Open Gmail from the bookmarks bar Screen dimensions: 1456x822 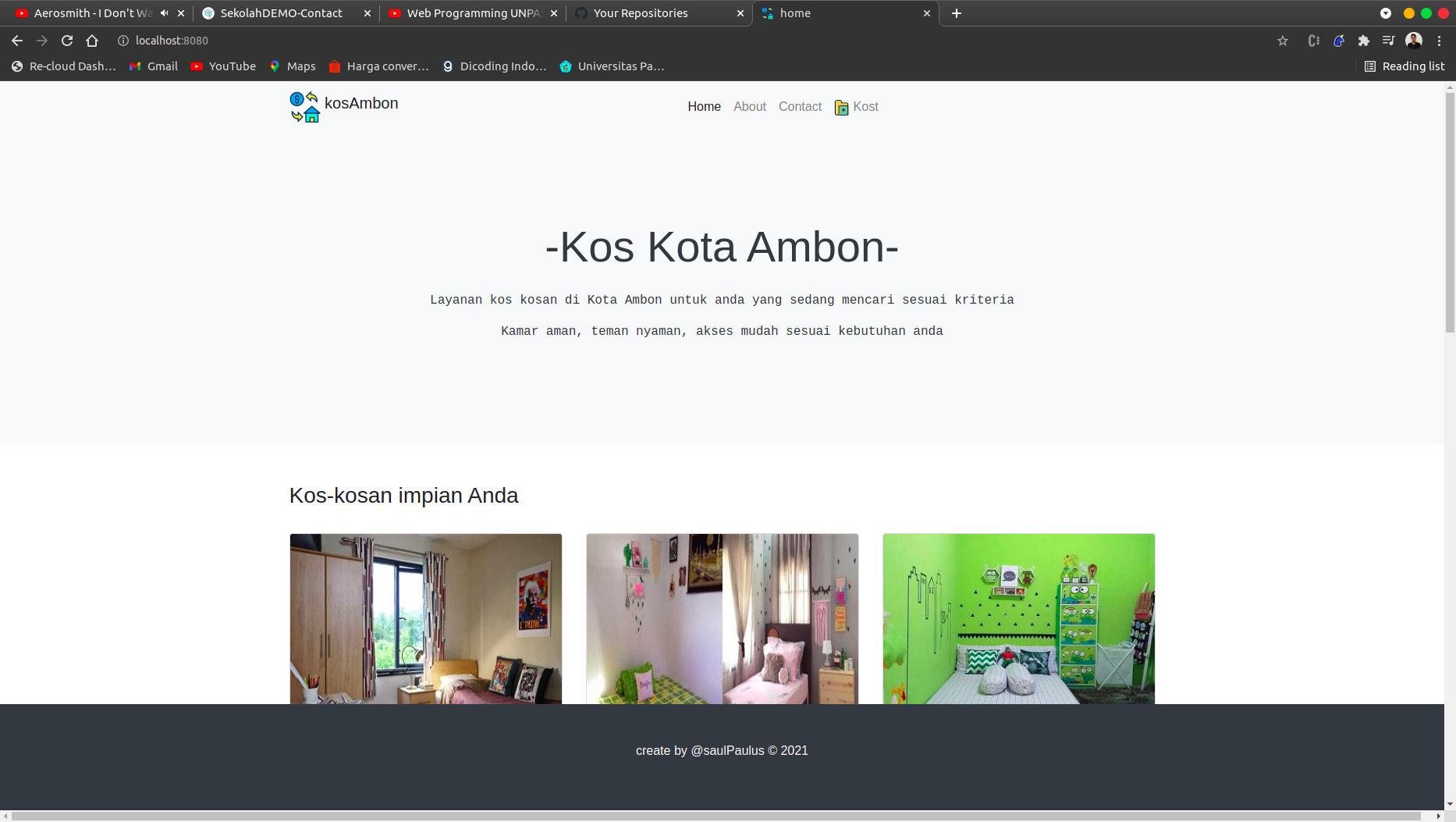point(153,66)
